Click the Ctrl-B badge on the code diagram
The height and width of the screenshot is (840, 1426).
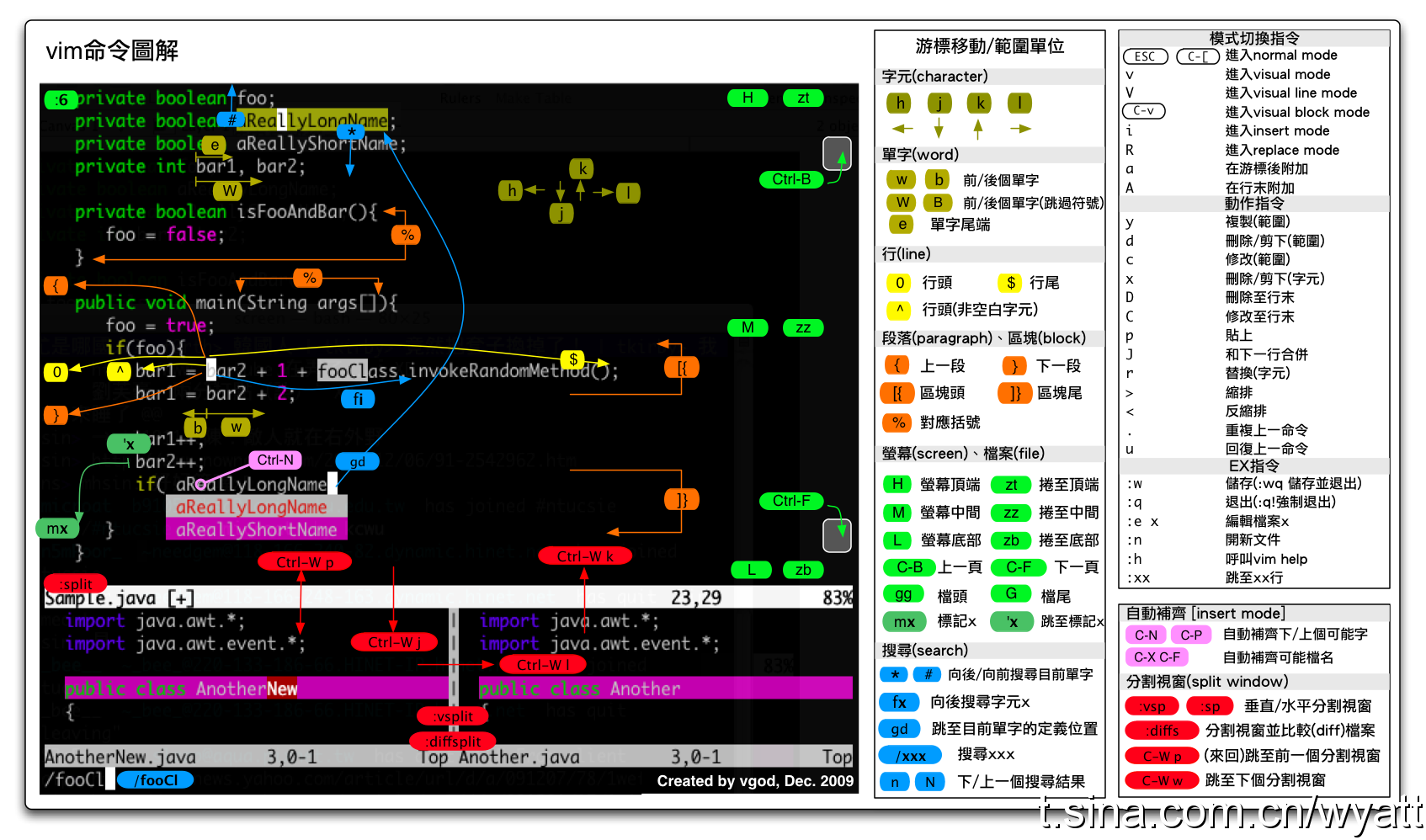coord(791,179)
